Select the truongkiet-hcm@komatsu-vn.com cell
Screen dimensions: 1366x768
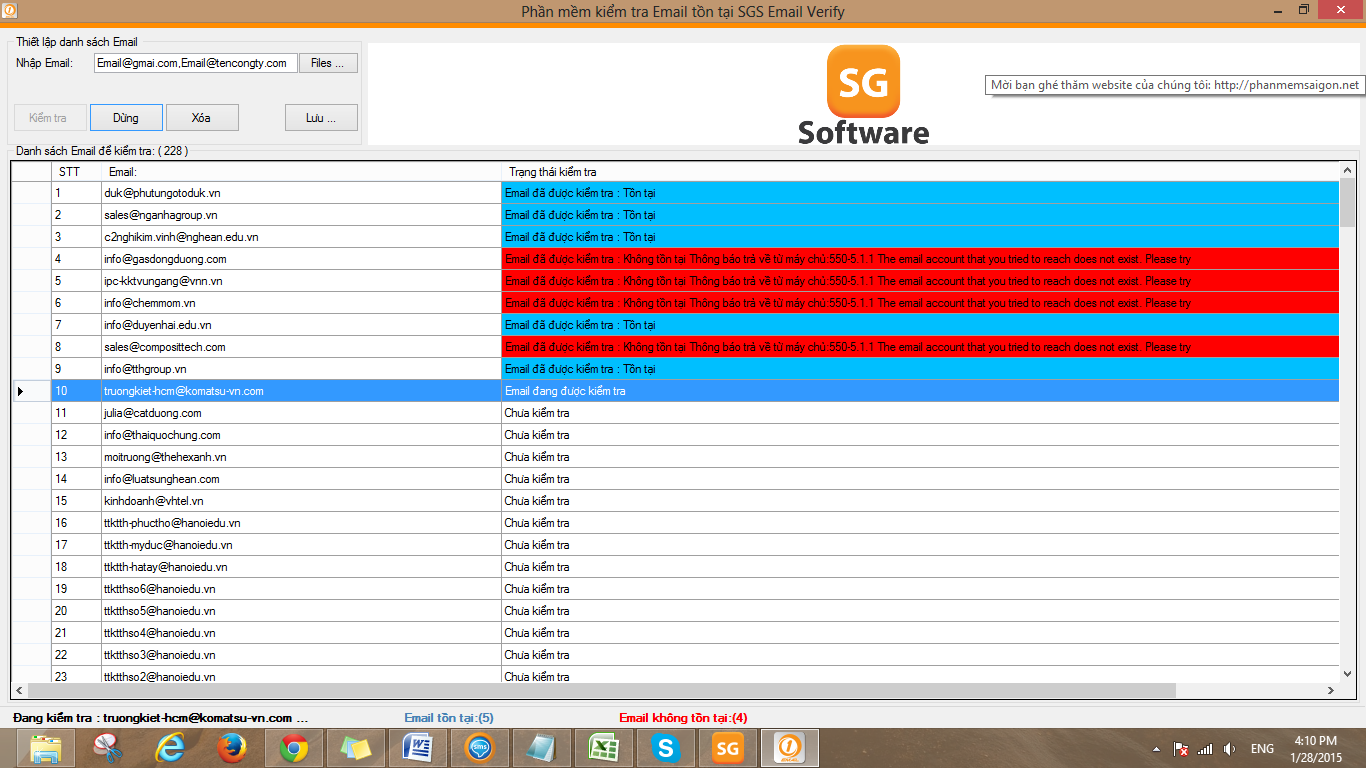[x=301, y=391]
